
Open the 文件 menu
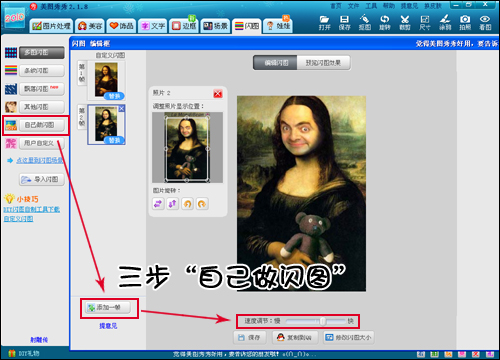[353, 6]
